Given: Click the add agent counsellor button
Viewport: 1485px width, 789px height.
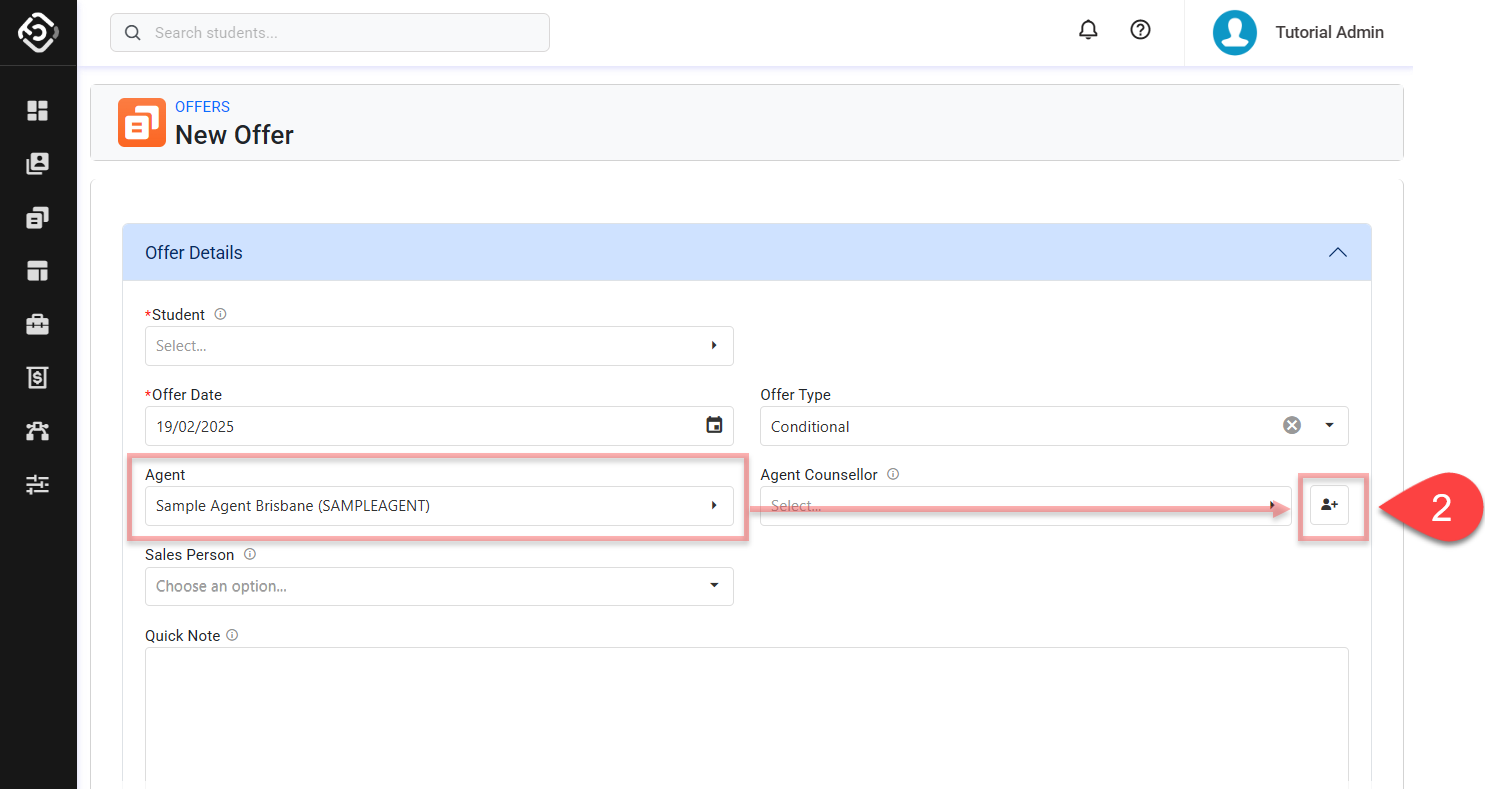Looking at the screenshot, I should click(1329, 506).
